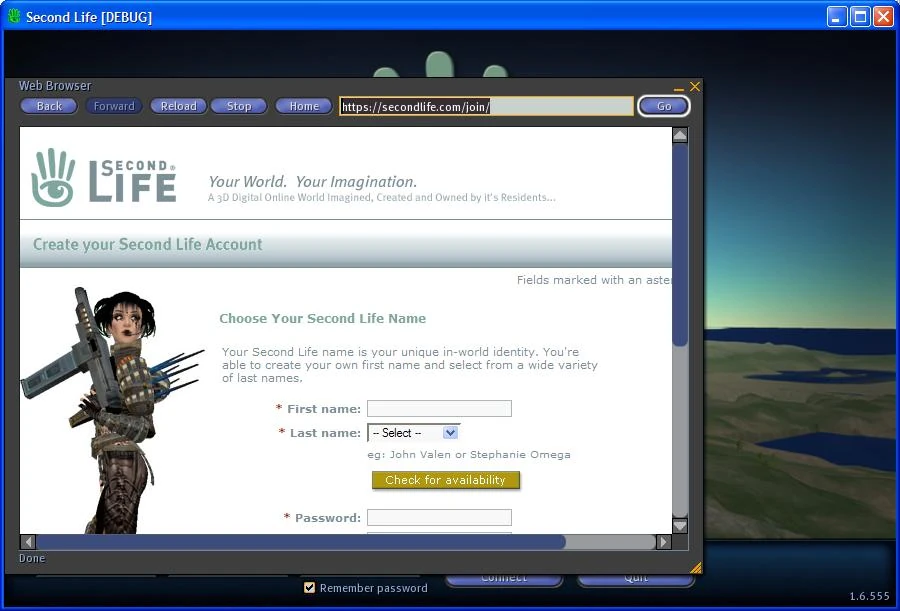Click the vertical scrollbar thumb
This screenshot has height=611, width=900.
[x=680, y=244]
